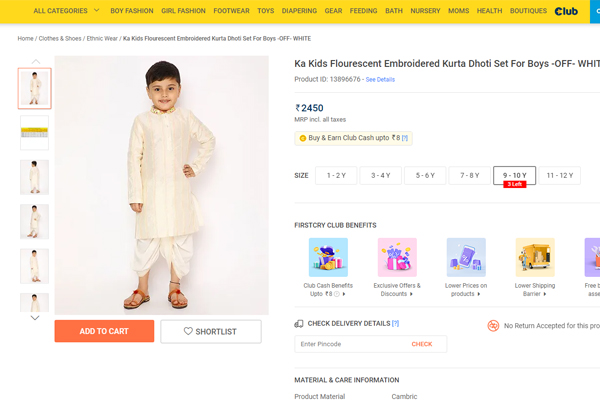Click the Lower Prices on products icon
Image resolution: width=600 pixels, height=400 pixels.
465,257
